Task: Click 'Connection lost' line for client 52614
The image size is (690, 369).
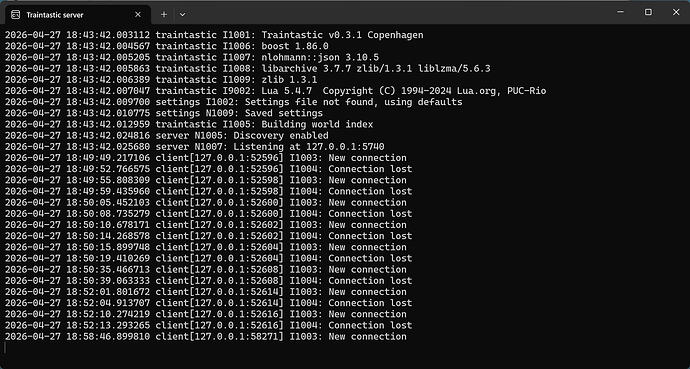Action: (209, 303)
